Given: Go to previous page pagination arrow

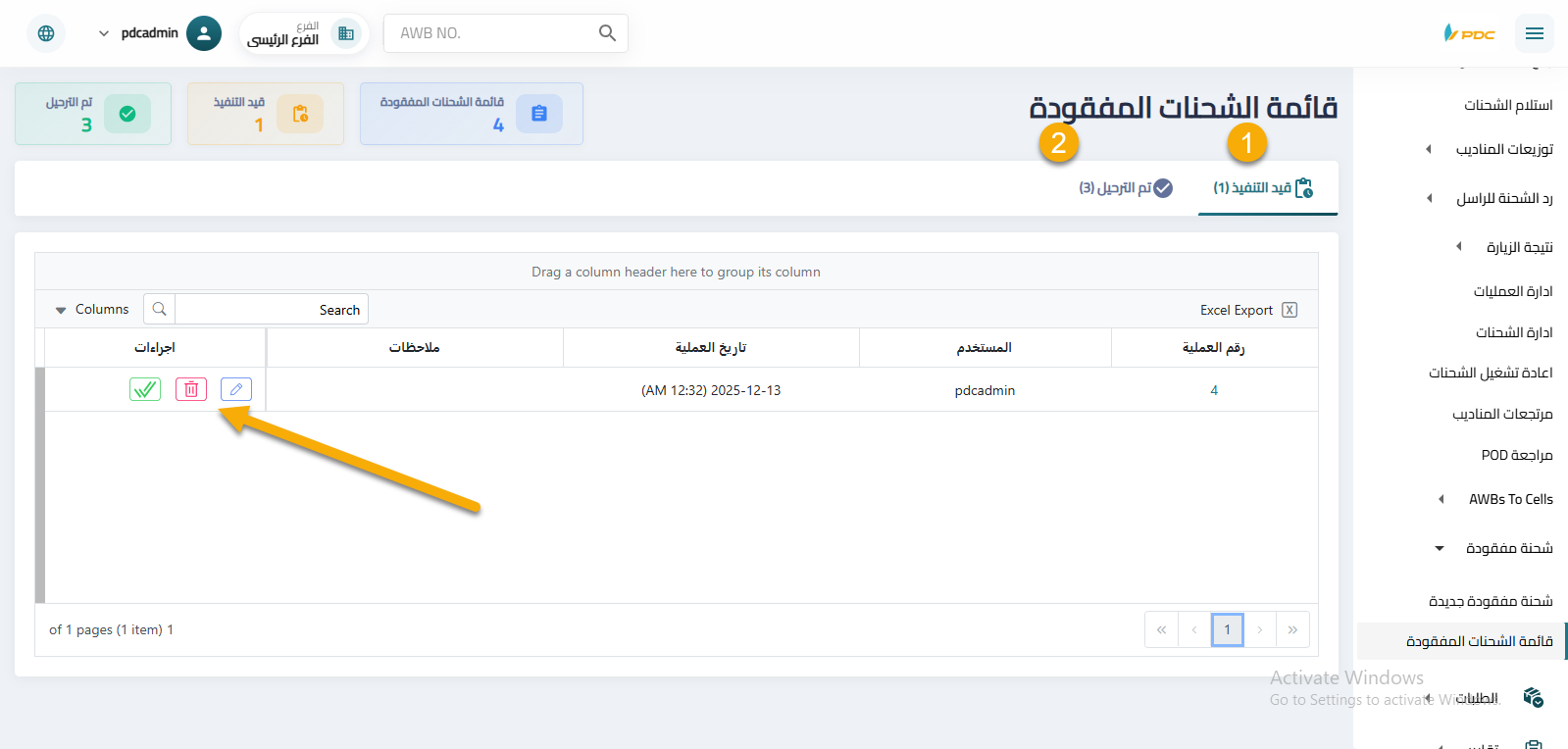Looking at the screenshot, I should [1194, 629].
